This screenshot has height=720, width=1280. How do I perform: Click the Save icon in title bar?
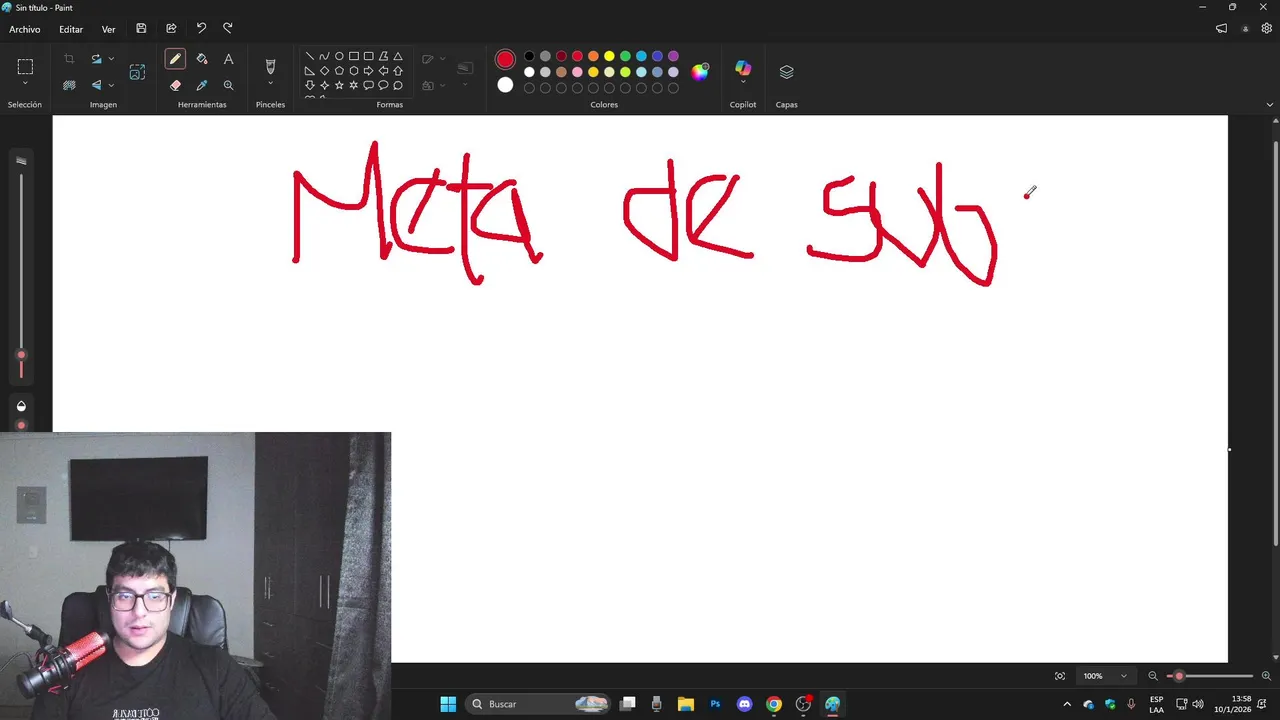tap(141, 29)
